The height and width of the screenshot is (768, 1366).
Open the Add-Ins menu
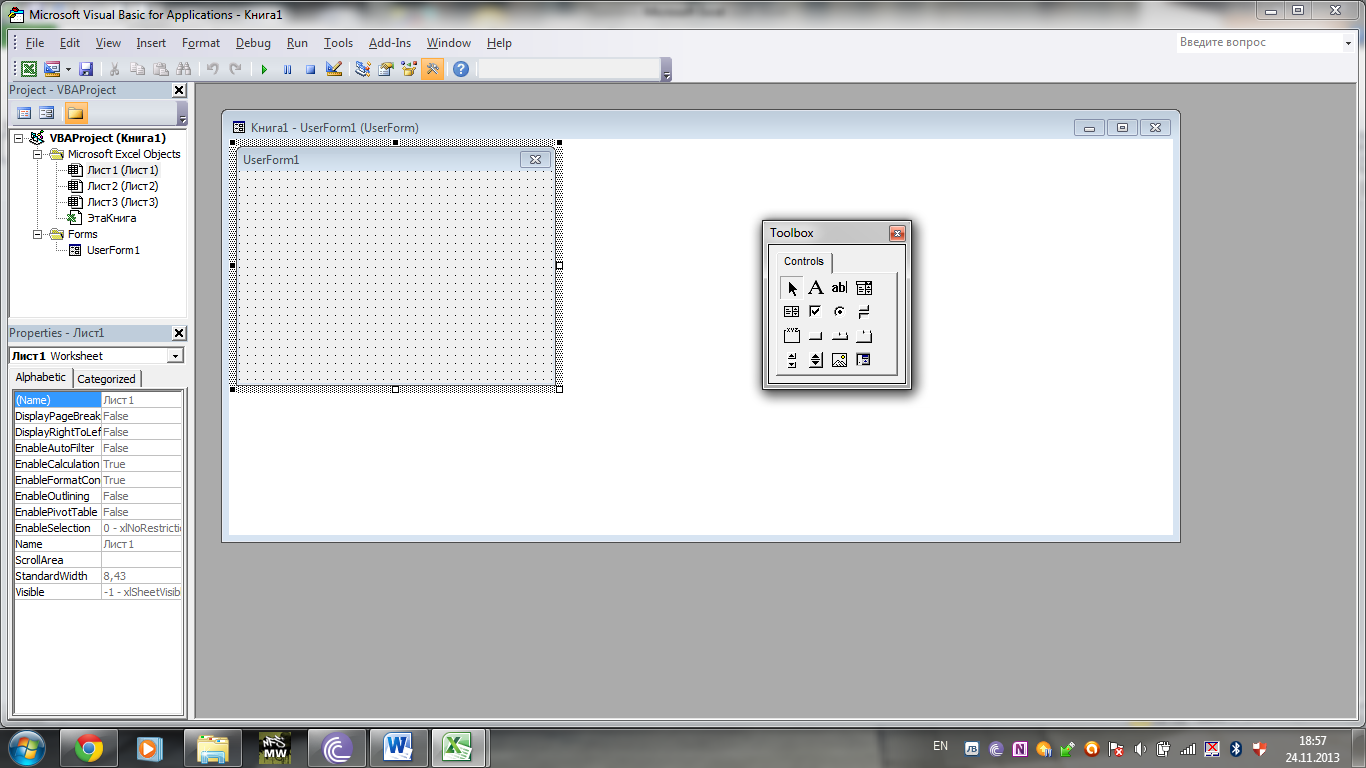[390, 43]
